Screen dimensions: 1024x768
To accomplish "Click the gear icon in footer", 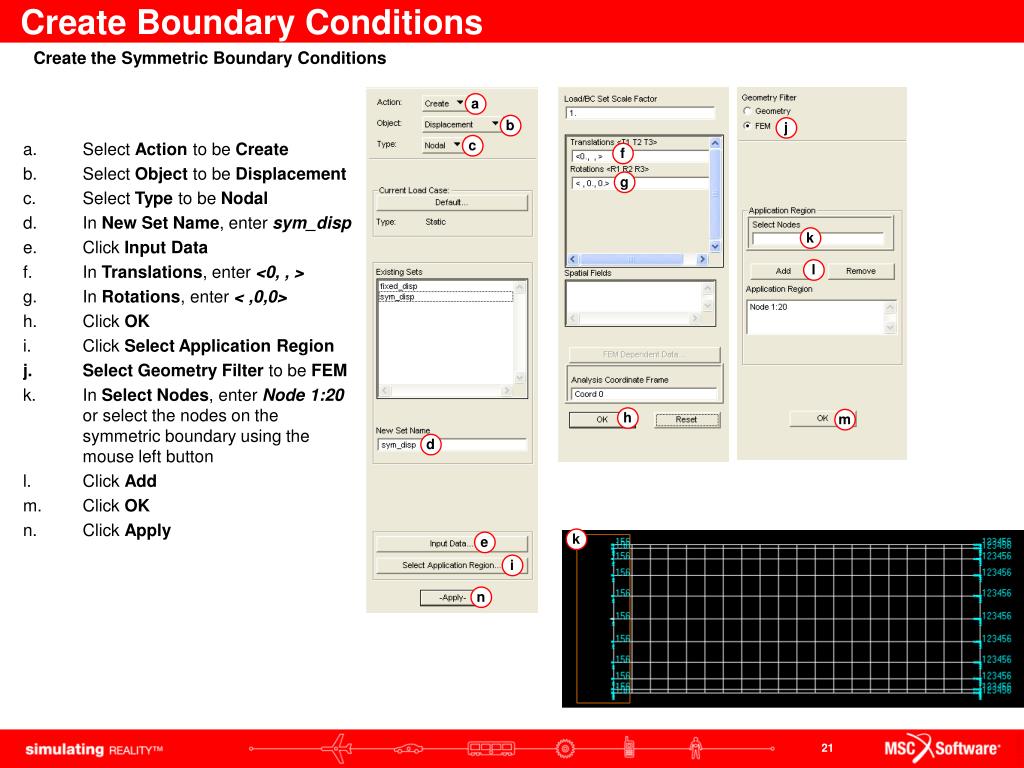I will coord(566,748).
